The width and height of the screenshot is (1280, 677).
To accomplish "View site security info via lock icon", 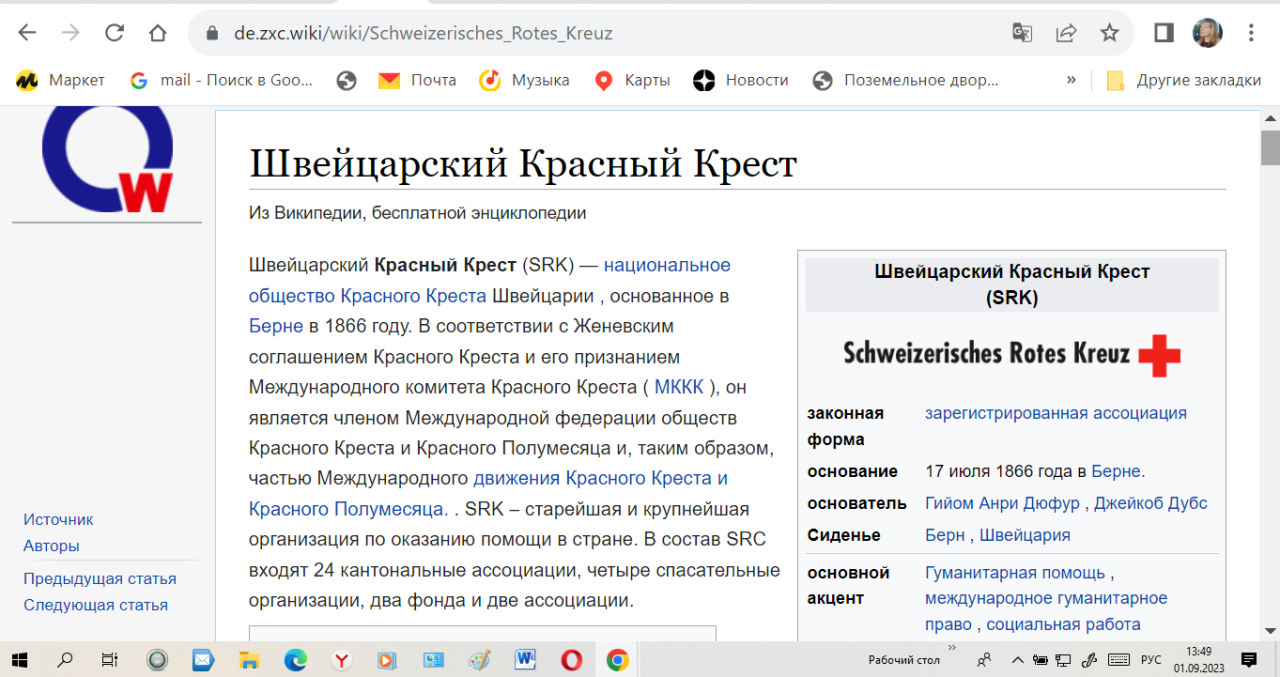I will 211,33.
